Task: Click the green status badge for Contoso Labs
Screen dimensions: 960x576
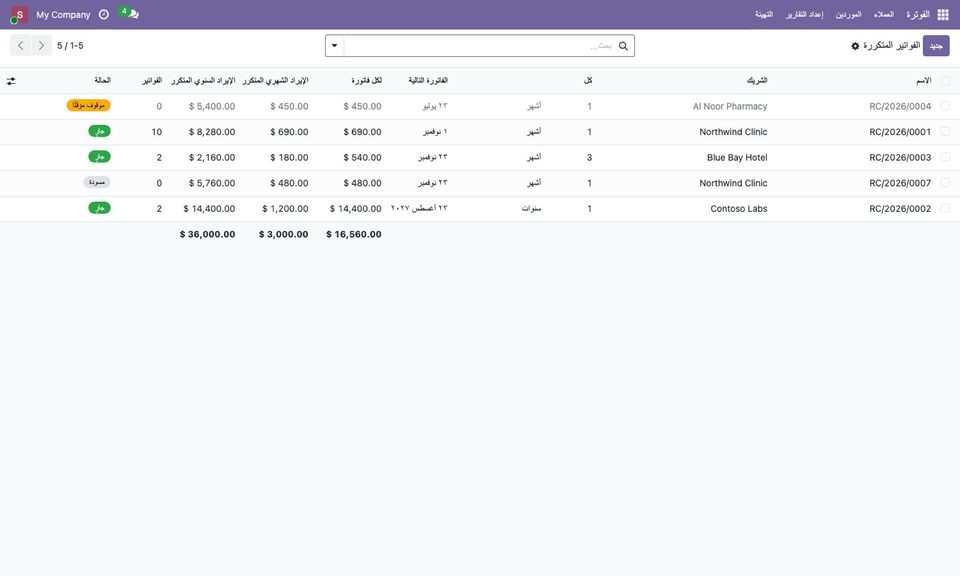Action: click(100, 208)
